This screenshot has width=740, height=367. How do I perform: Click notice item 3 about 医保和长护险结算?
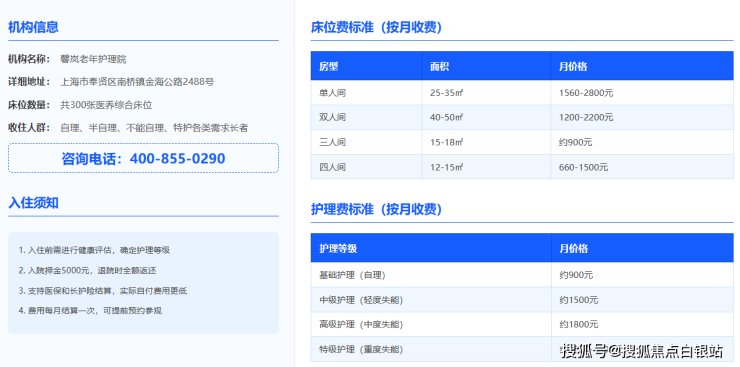(x=103, y=291)
